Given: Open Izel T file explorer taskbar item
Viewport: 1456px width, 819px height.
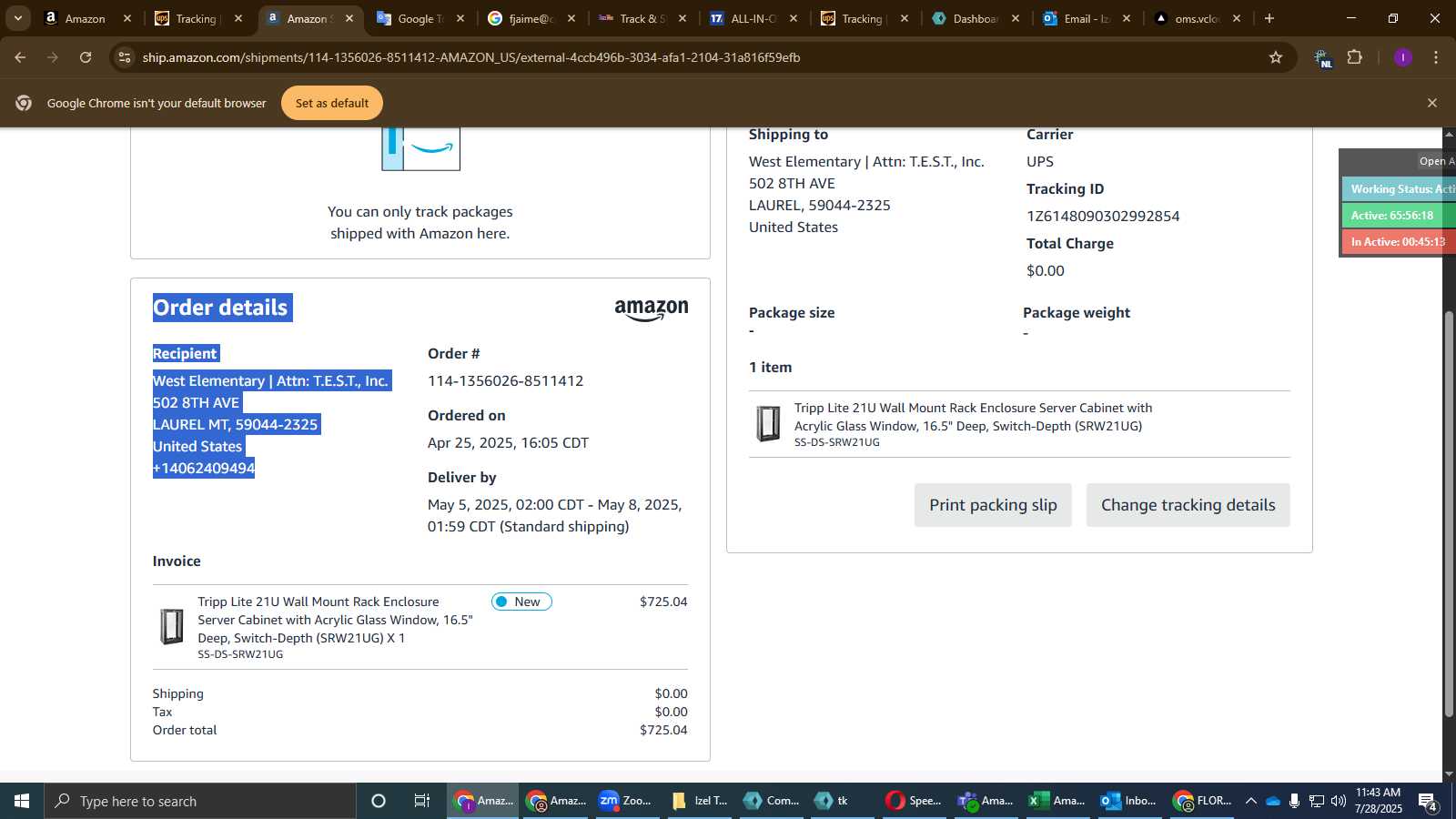Looking at the screenshot, I should click(x=699, y=801).
